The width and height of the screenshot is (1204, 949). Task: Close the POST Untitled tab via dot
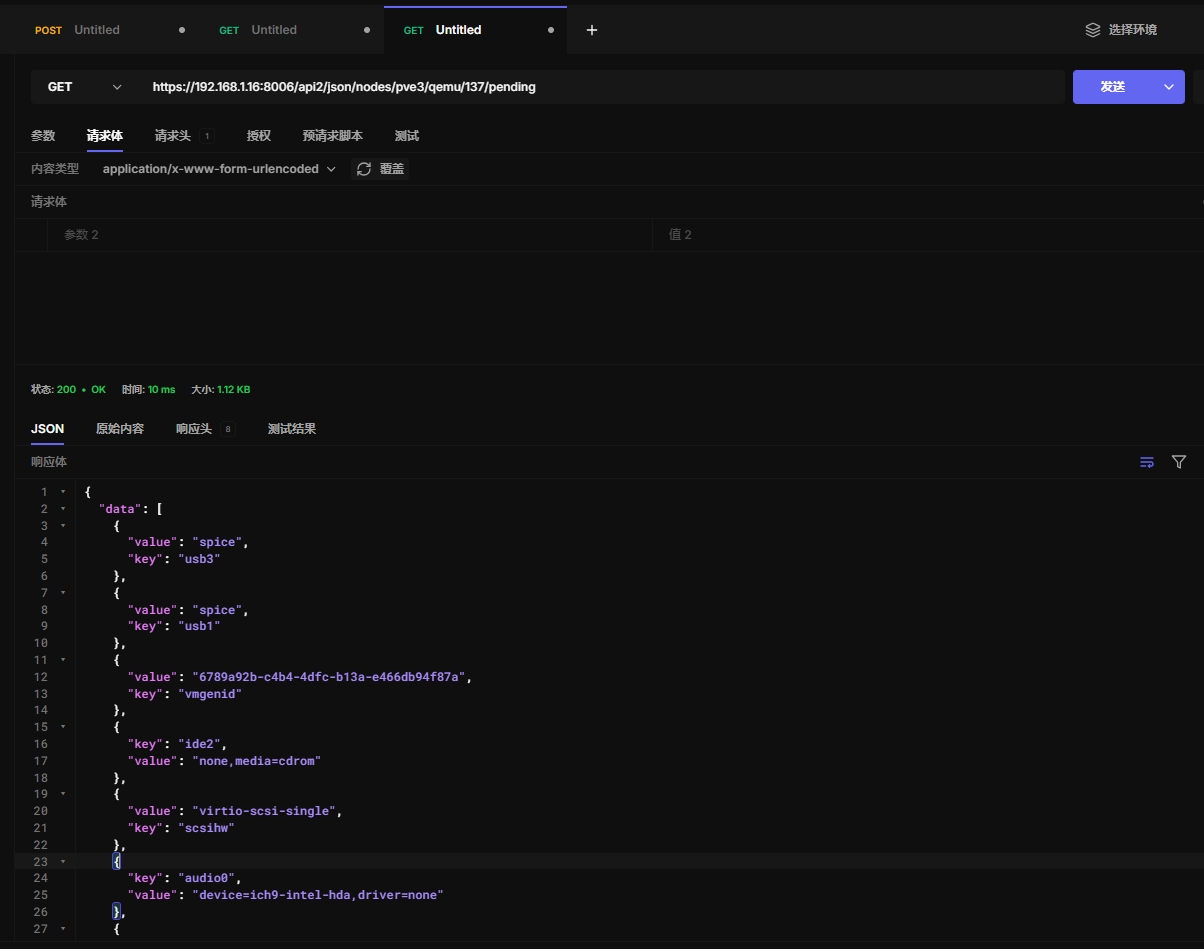tap(181, 30)
